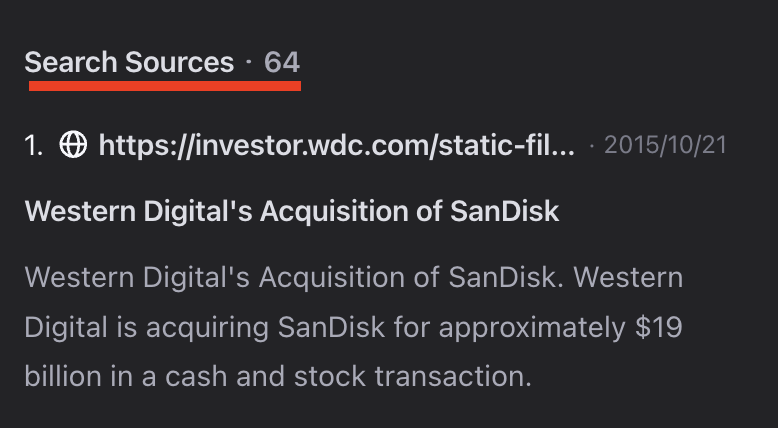Click the gray description snippet paragraph
Image resolution: width=778 pixels, height=428 pixels.
353,326
